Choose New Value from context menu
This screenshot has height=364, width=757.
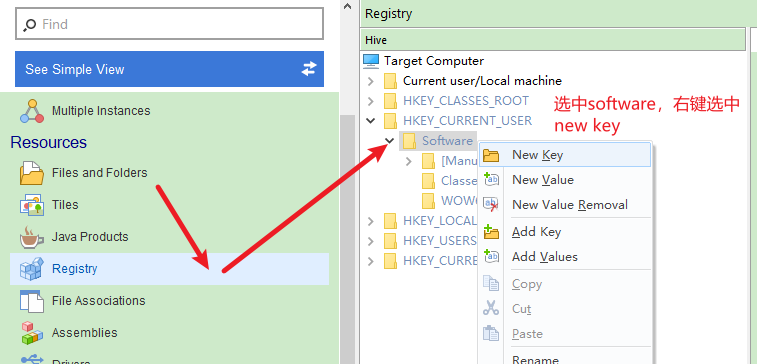pyautogui.click(x=565, y=180)
